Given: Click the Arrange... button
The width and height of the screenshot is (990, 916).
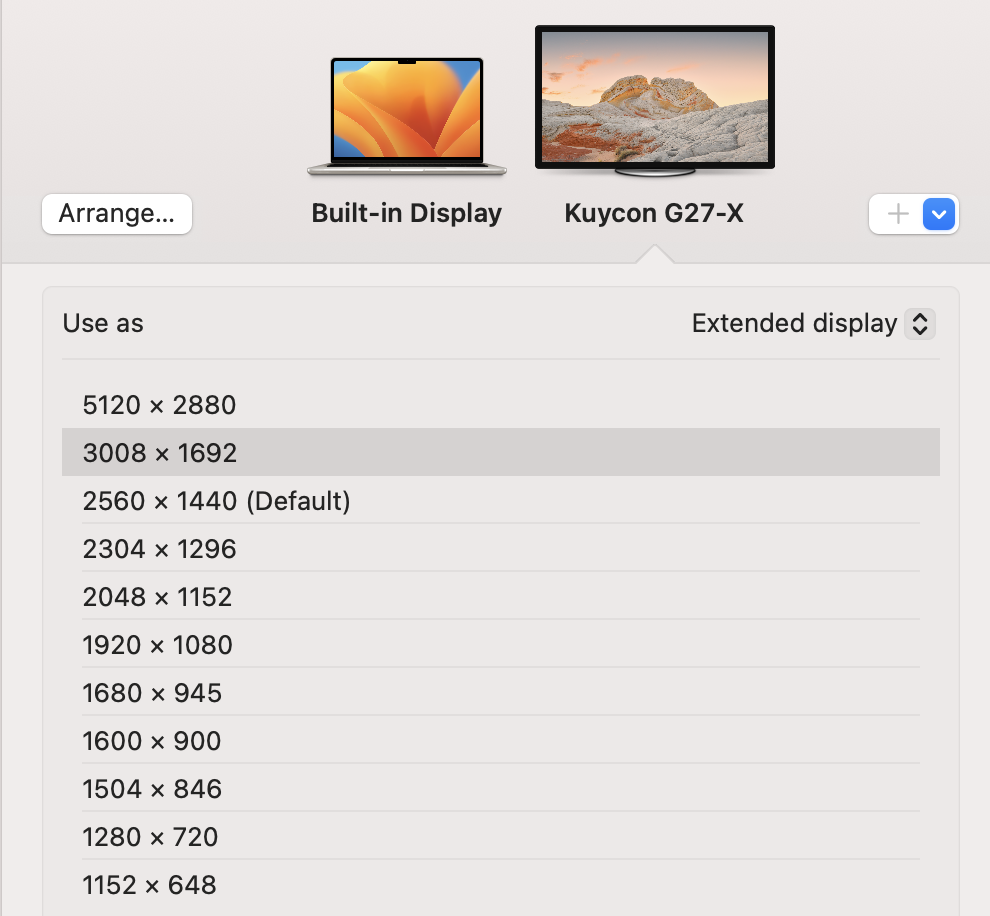Looking at the screenshot, I should (117, 214).
